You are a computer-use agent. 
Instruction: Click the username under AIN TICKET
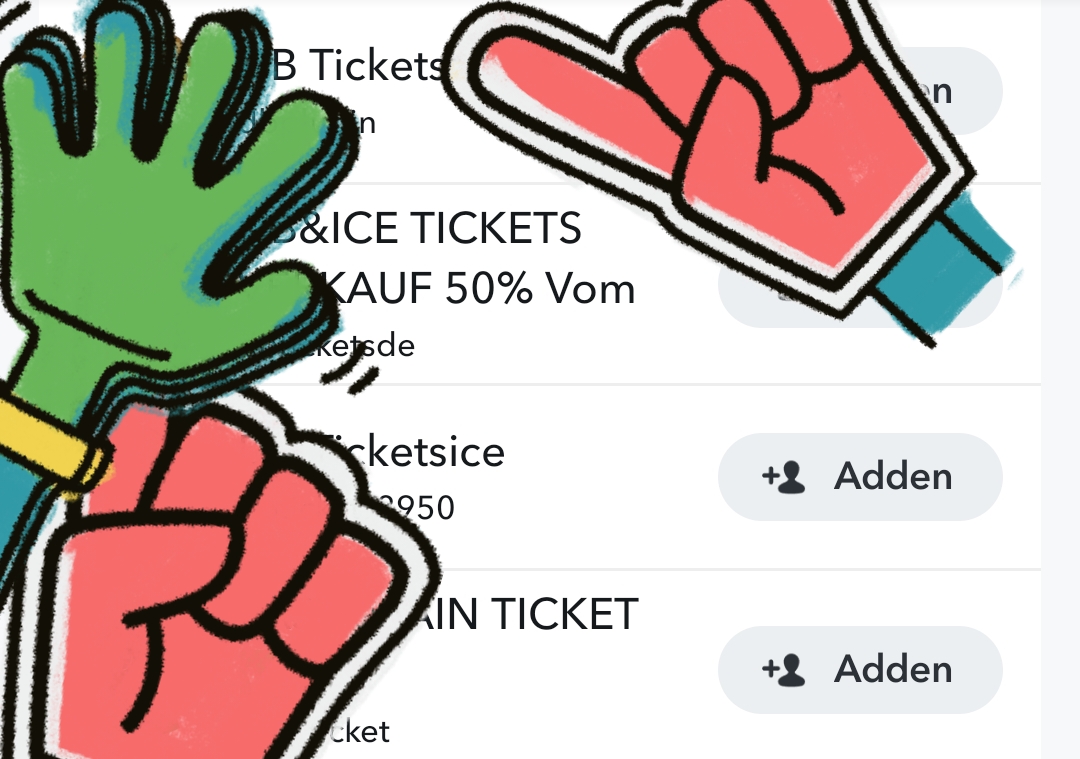click(x=358, y=731)
